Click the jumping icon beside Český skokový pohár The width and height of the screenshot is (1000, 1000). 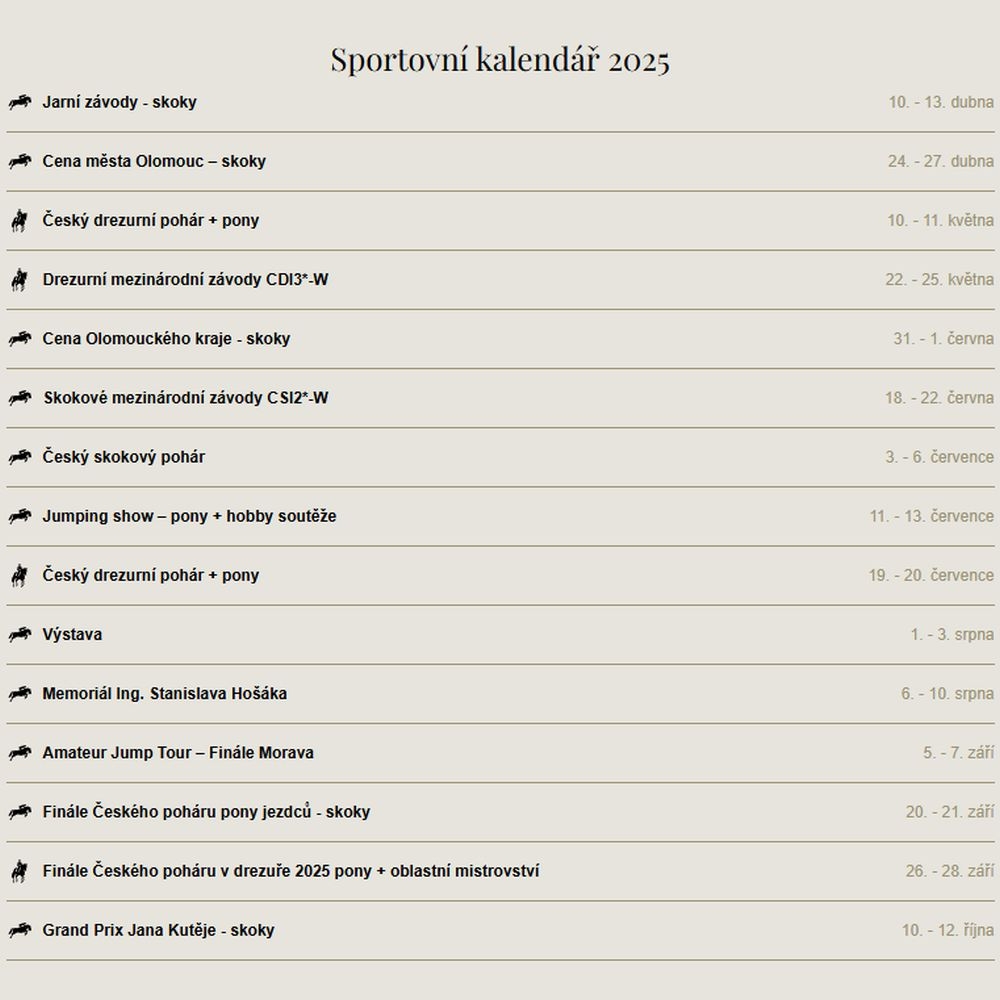[x=20, y=457]
